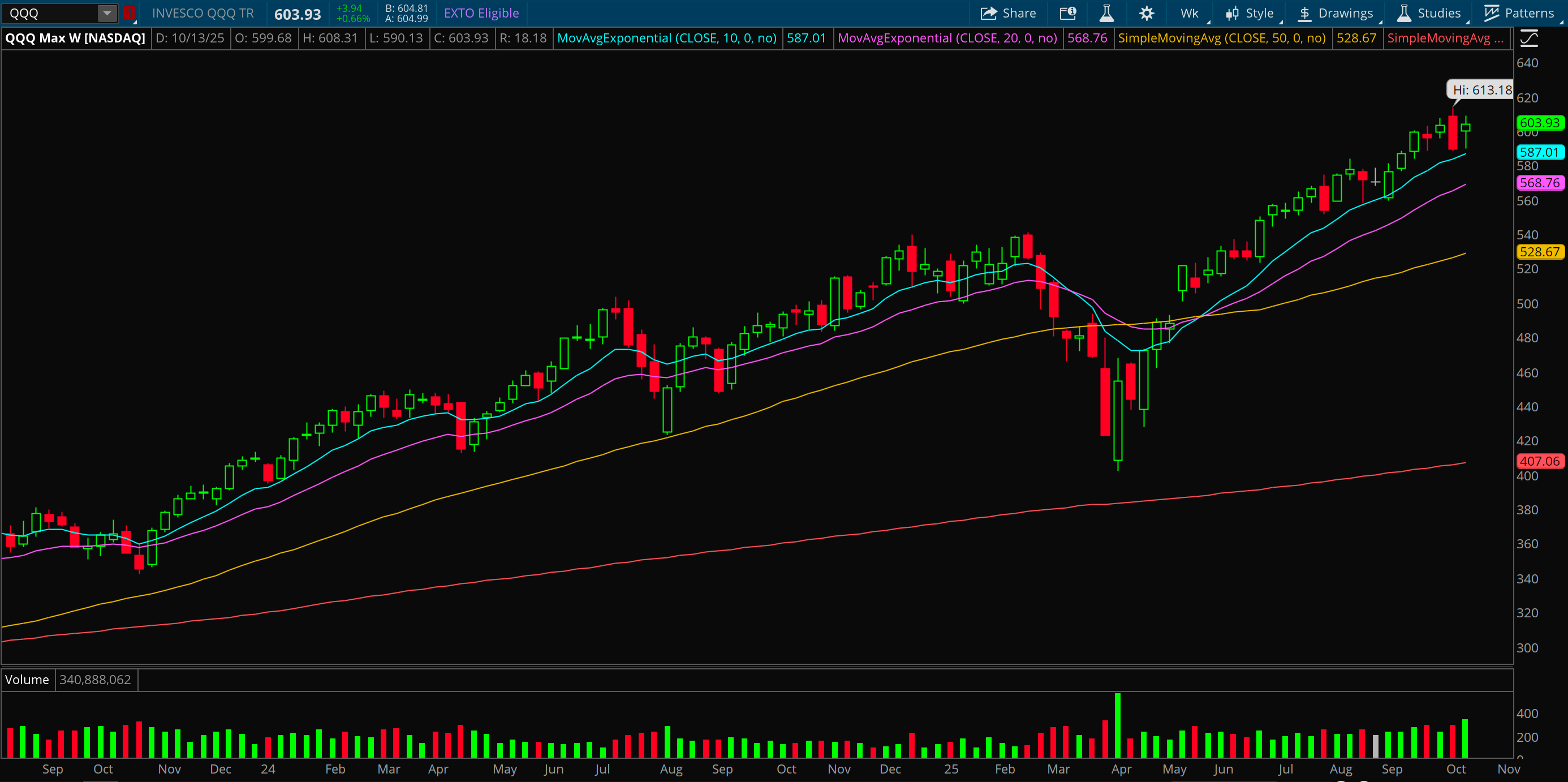Screen dimensions: 1568x782
Task: Open the symbol info card icon
Action: (x=1067, y=14)
